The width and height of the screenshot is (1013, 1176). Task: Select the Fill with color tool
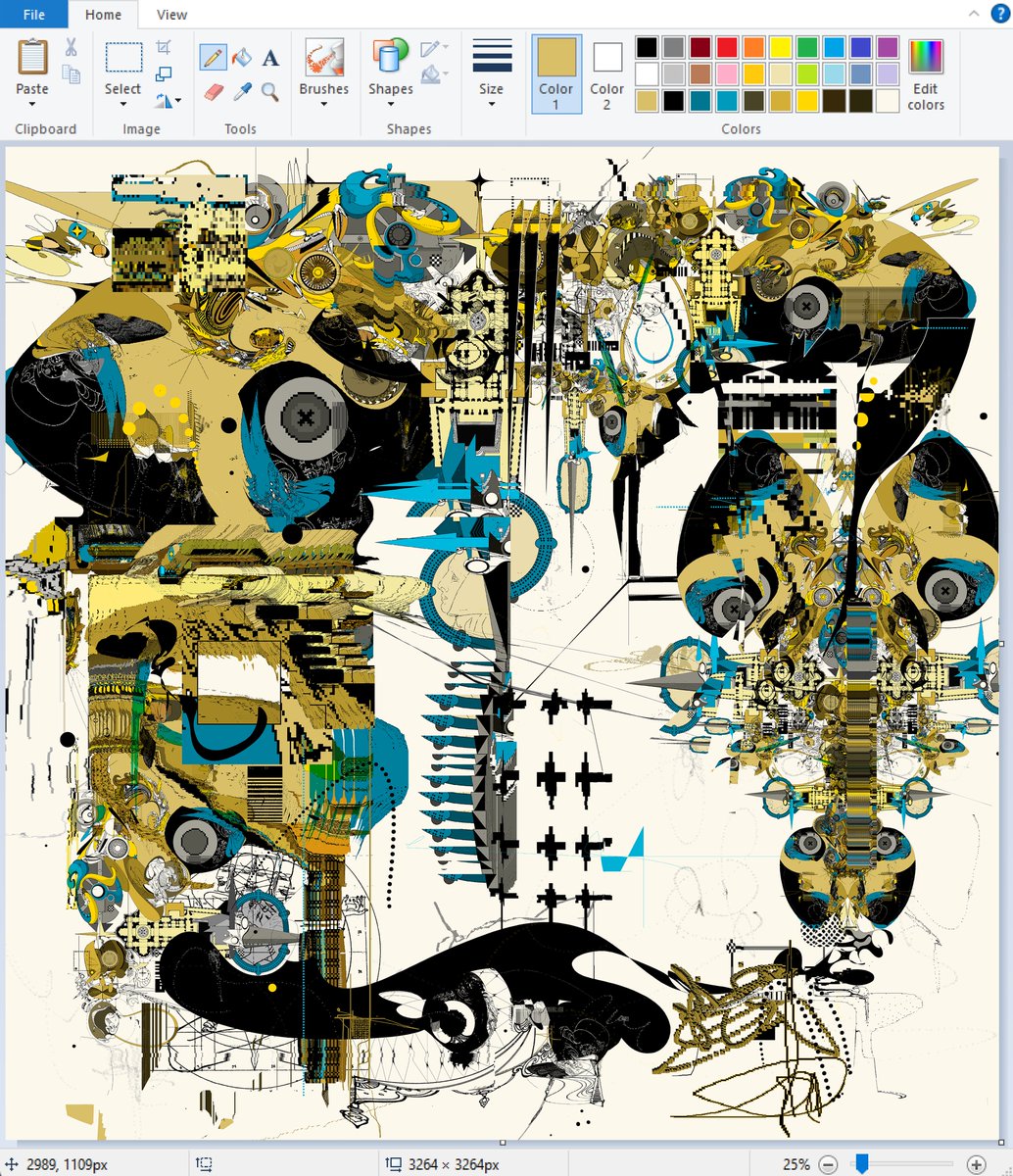coord(241,57)
